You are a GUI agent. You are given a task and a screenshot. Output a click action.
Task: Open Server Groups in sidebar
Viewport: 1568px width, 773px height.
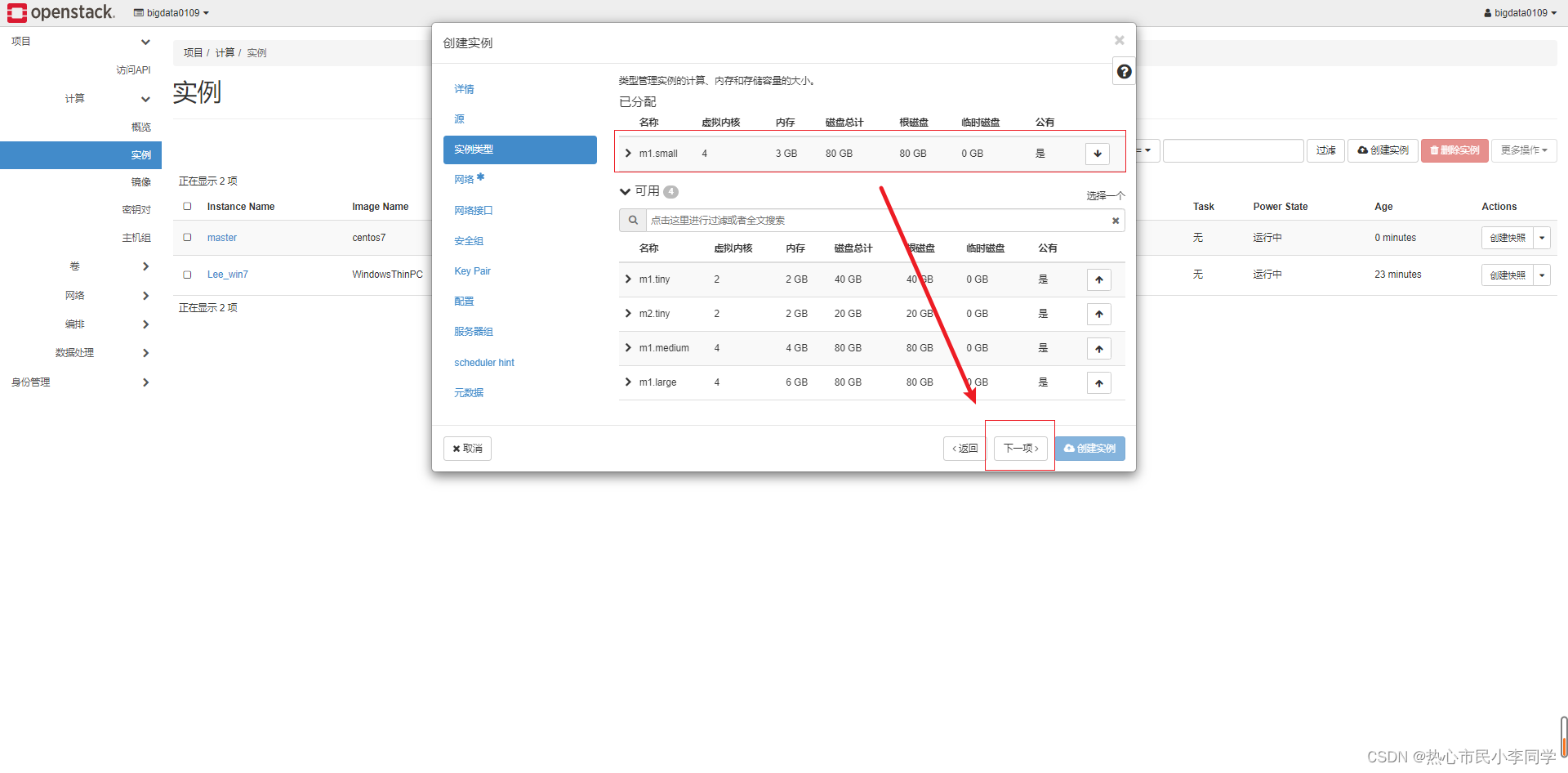click(x=136, y=238)
